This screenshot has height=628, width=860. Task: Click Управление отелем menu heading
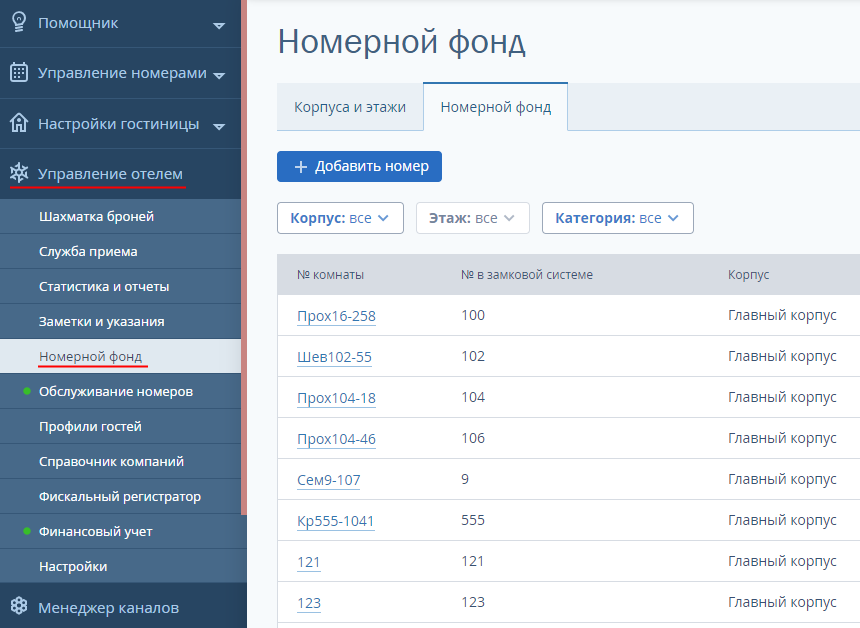[110, 174]
